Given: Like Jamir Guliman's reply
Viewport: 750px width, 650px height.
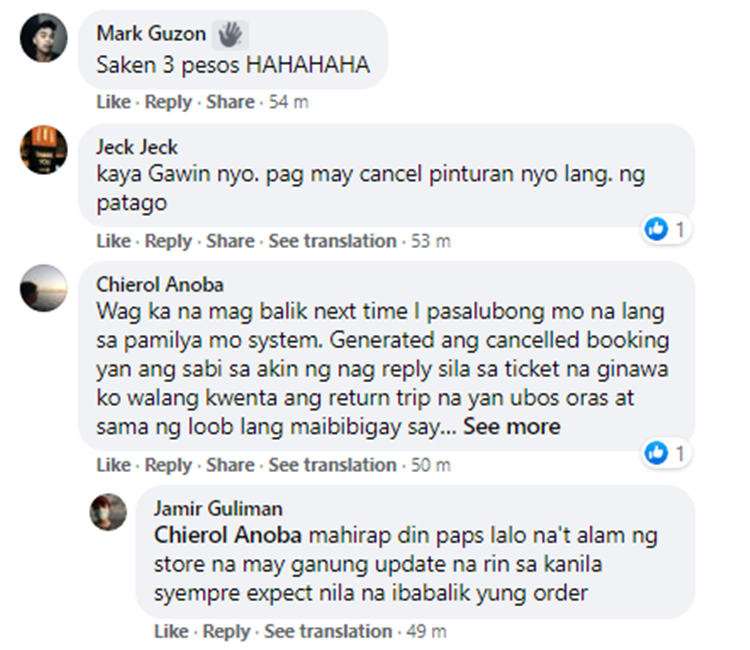Looking at the screenshot, I should tap(171, 631).
